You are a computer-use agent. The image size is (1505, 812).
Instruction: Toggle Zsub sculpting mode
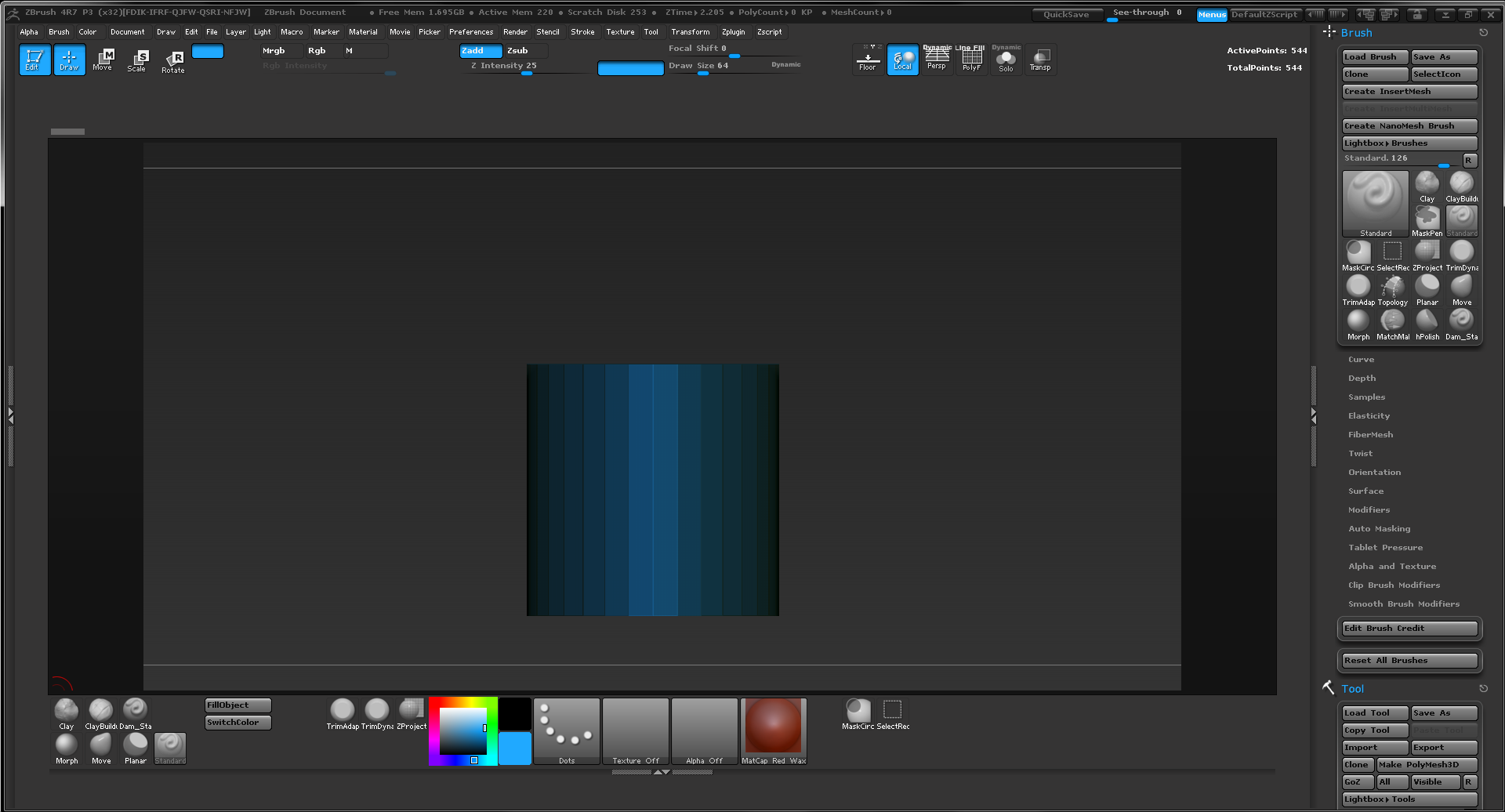pyautogui.click(x=524, y=51)
